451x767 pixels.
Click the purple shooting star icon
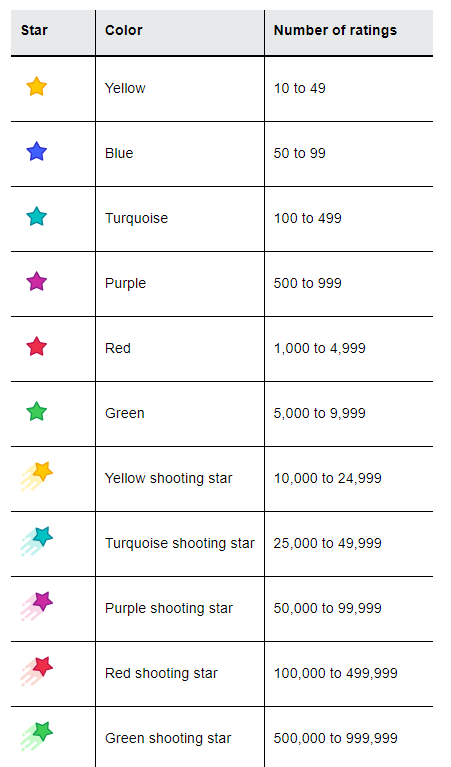pos(37,606)
